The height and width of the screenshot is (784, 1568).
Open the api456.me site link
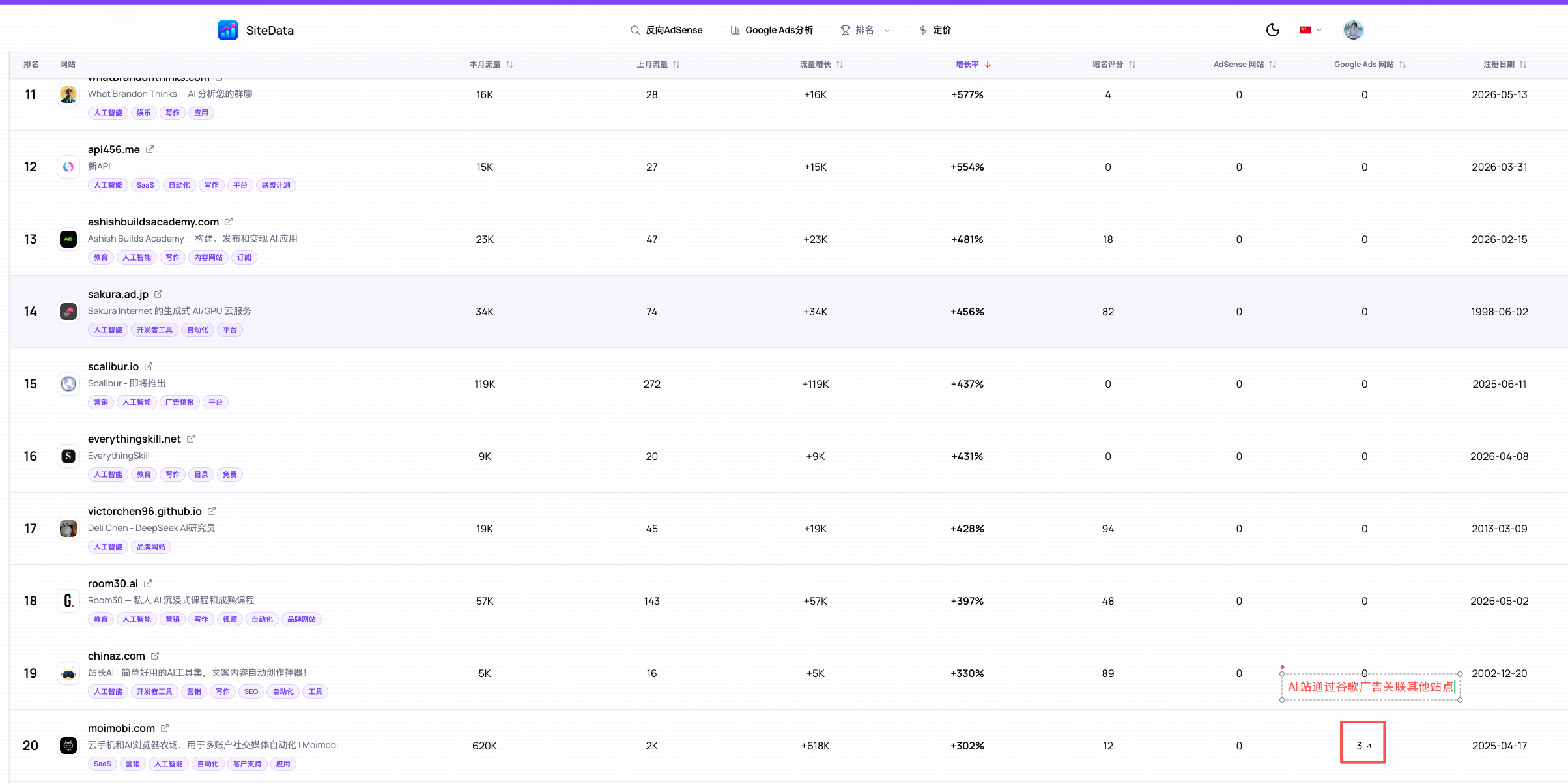coord(114,149)
